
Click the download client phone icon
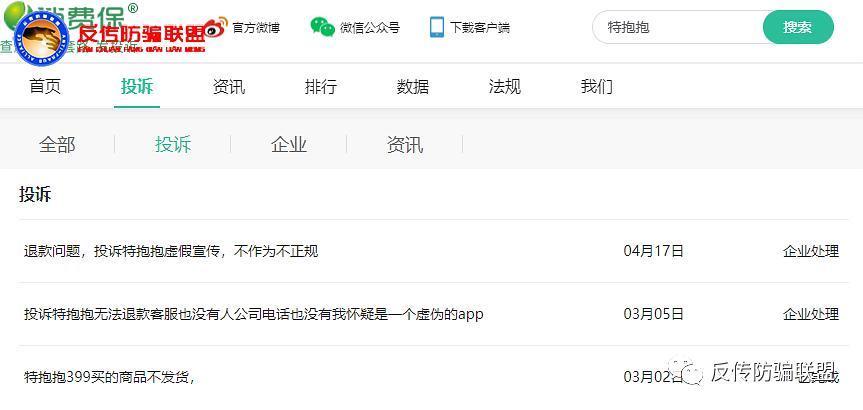pos(436,27)
